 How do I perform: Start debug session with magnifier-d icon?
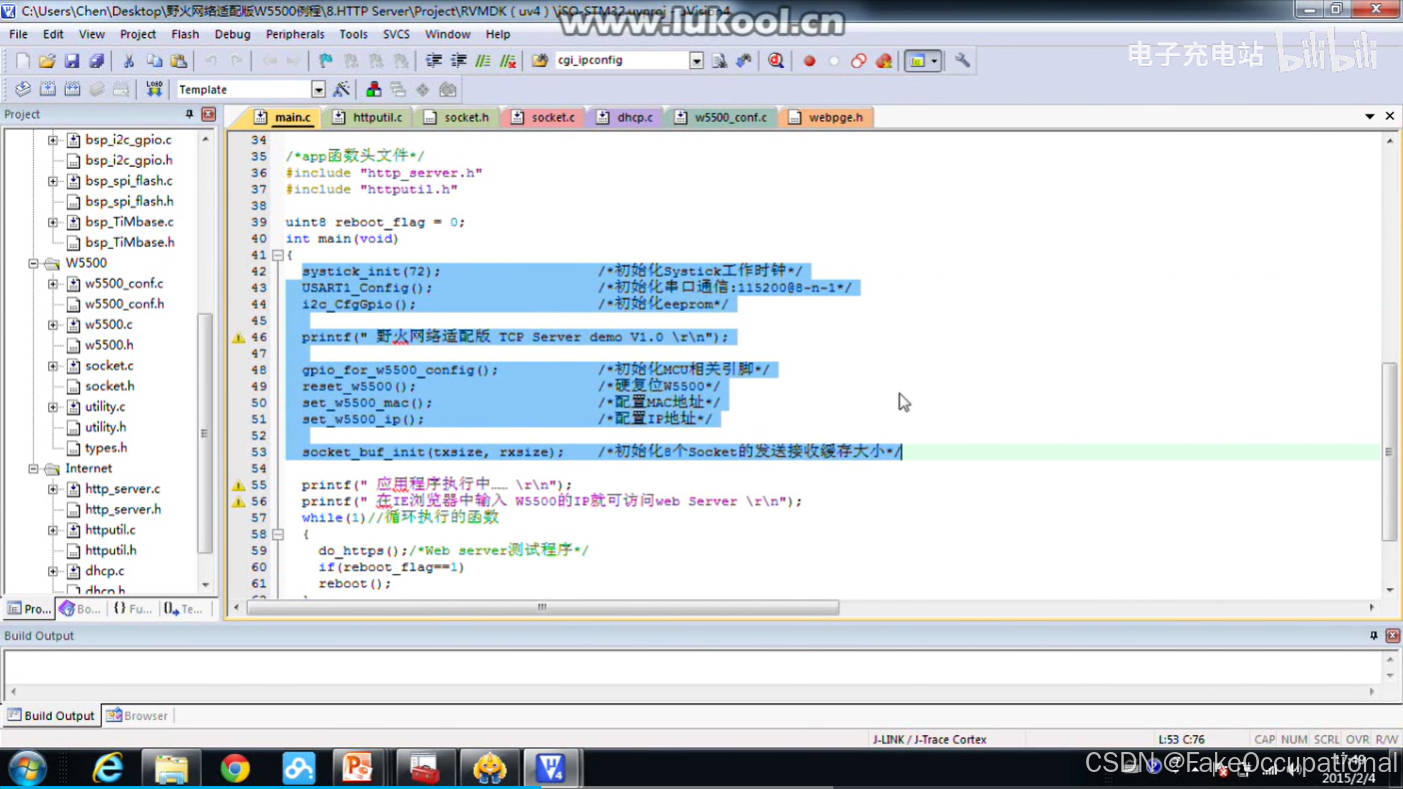tap(776, 61)
